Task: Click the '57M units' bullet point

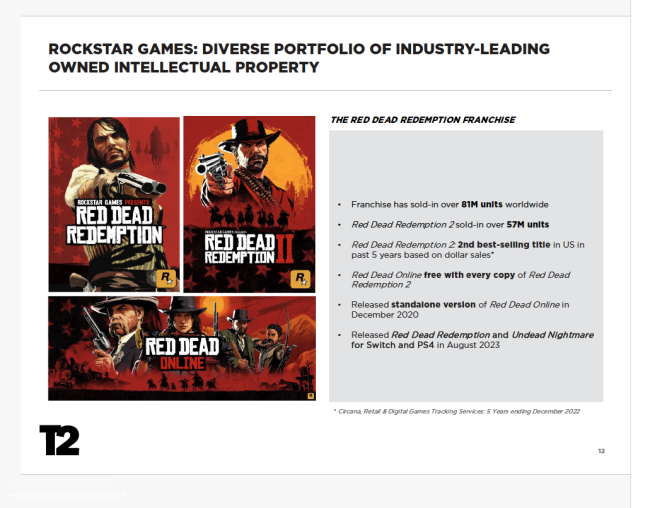Action: [x=450, y=224]
